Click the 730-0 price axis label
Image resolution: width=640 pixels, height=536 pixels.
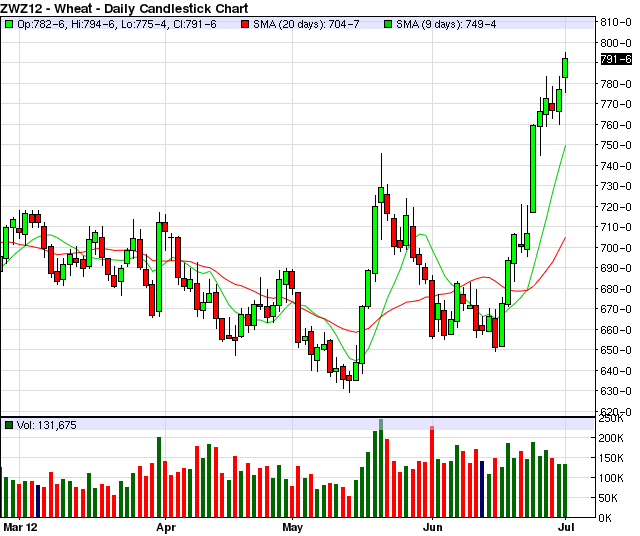click(616, 186)
